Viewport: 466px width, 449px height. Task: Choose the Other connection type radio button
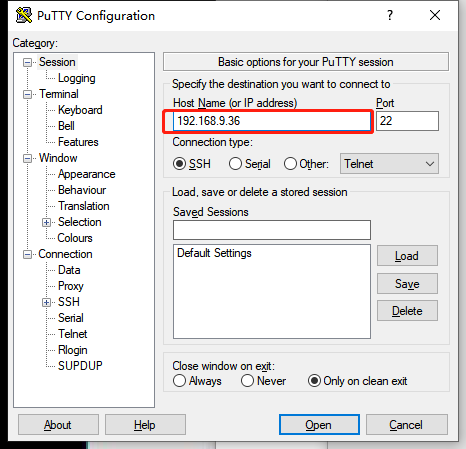pyautogui.click(x=290, y=164)
